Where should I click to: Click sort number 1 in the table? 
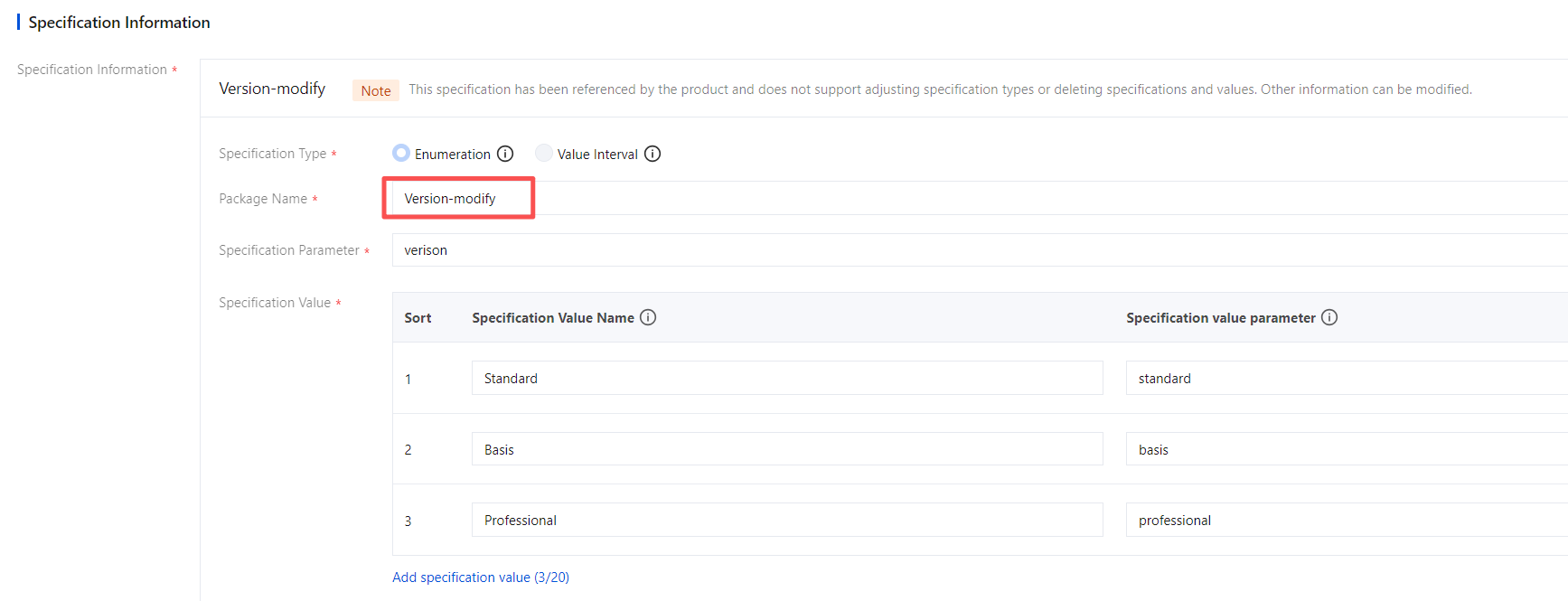pyautogui.click(x=408, y=379)
